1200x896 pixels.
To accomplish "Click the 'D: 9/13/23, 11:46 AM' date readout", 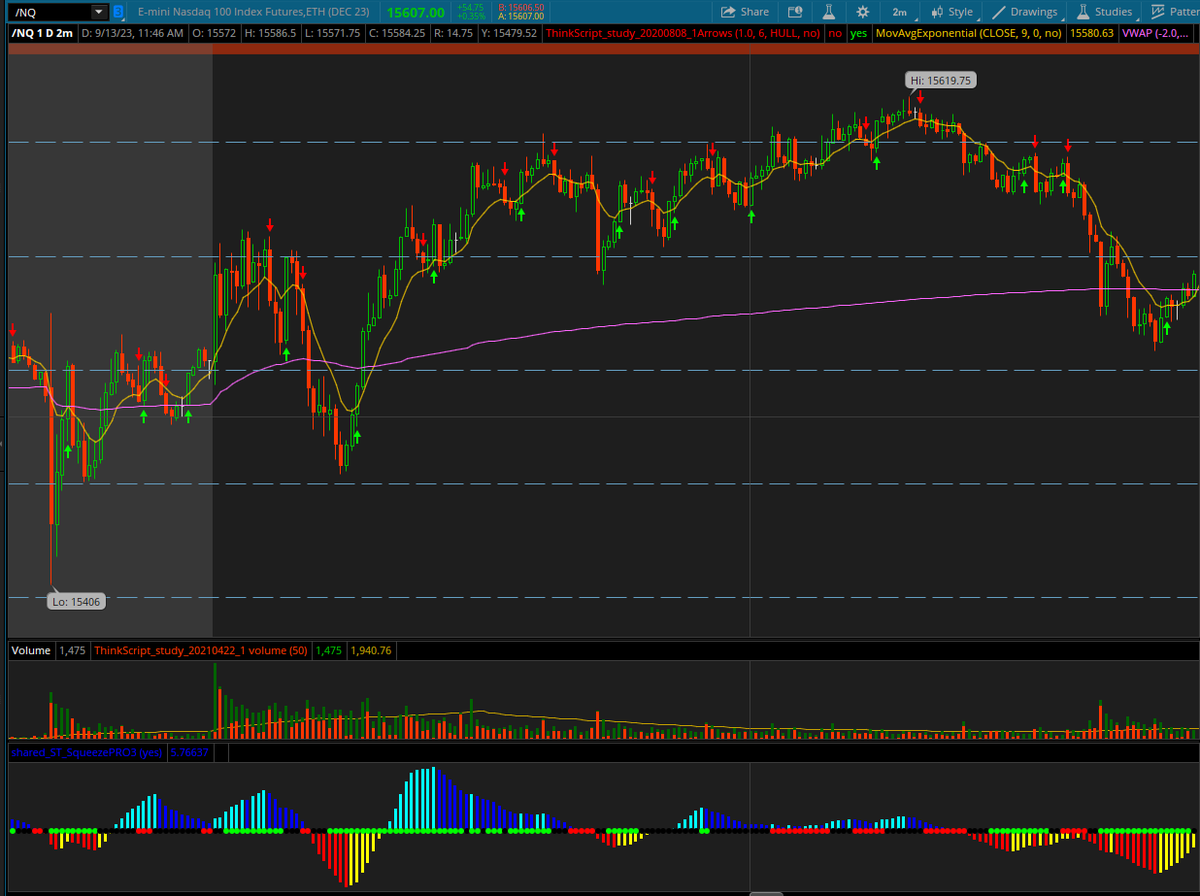I will (x=133, y=33).
